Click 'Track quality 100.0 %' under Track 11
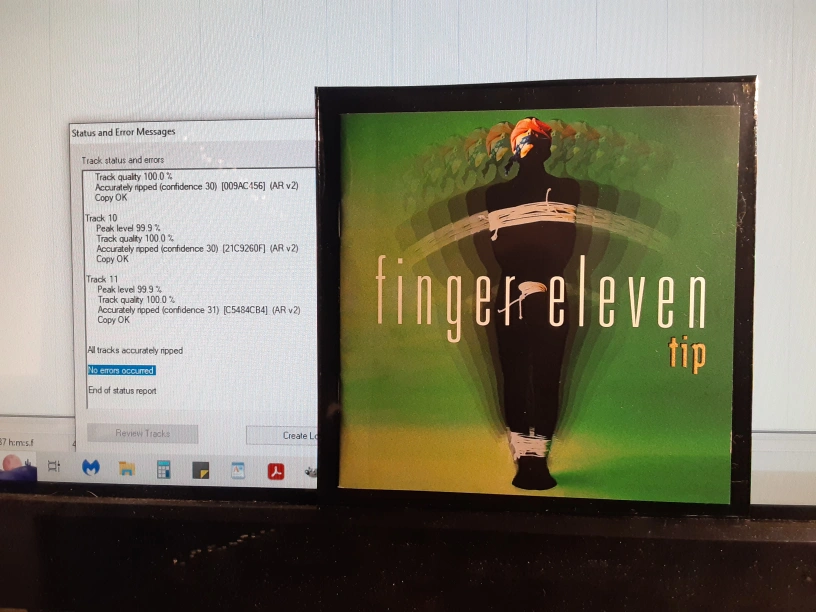 click(x=136, y=299)
